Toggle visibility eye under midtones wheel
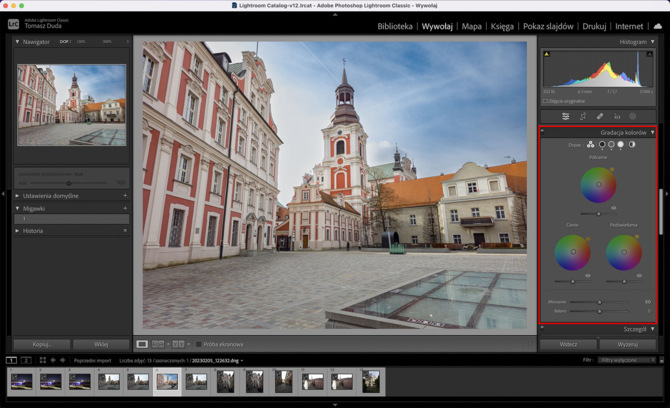 click(614, 208)
